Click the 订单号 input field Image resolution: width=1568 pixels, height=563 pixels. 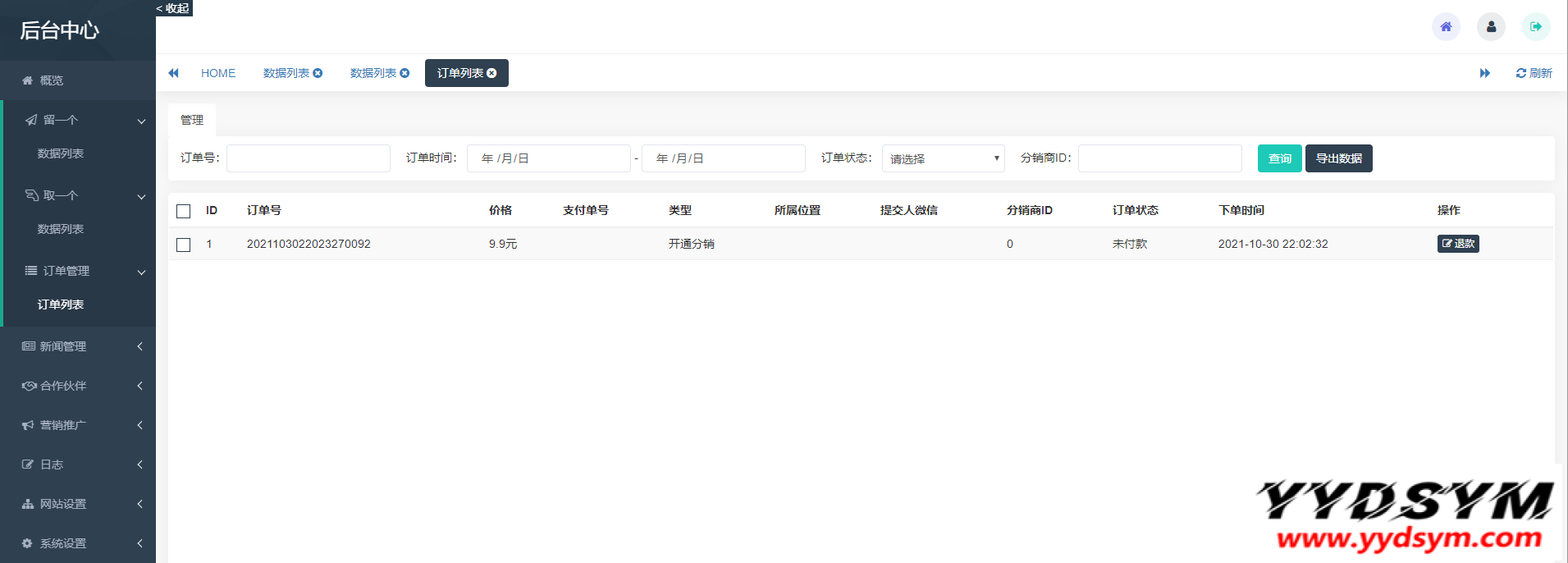coord(308,158)
